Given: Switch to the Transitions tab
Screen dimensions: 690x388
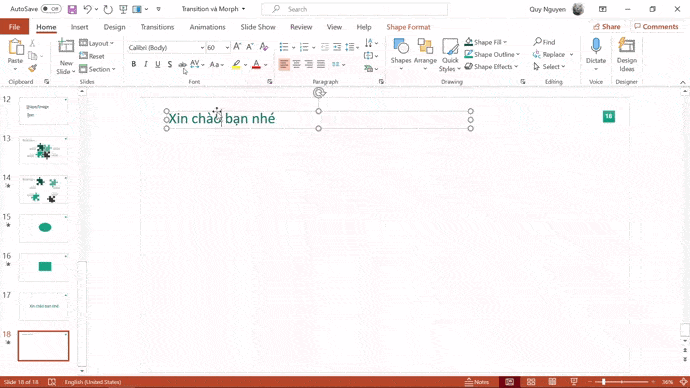Looking at the screenshot, I should click(x=157, y=27).
